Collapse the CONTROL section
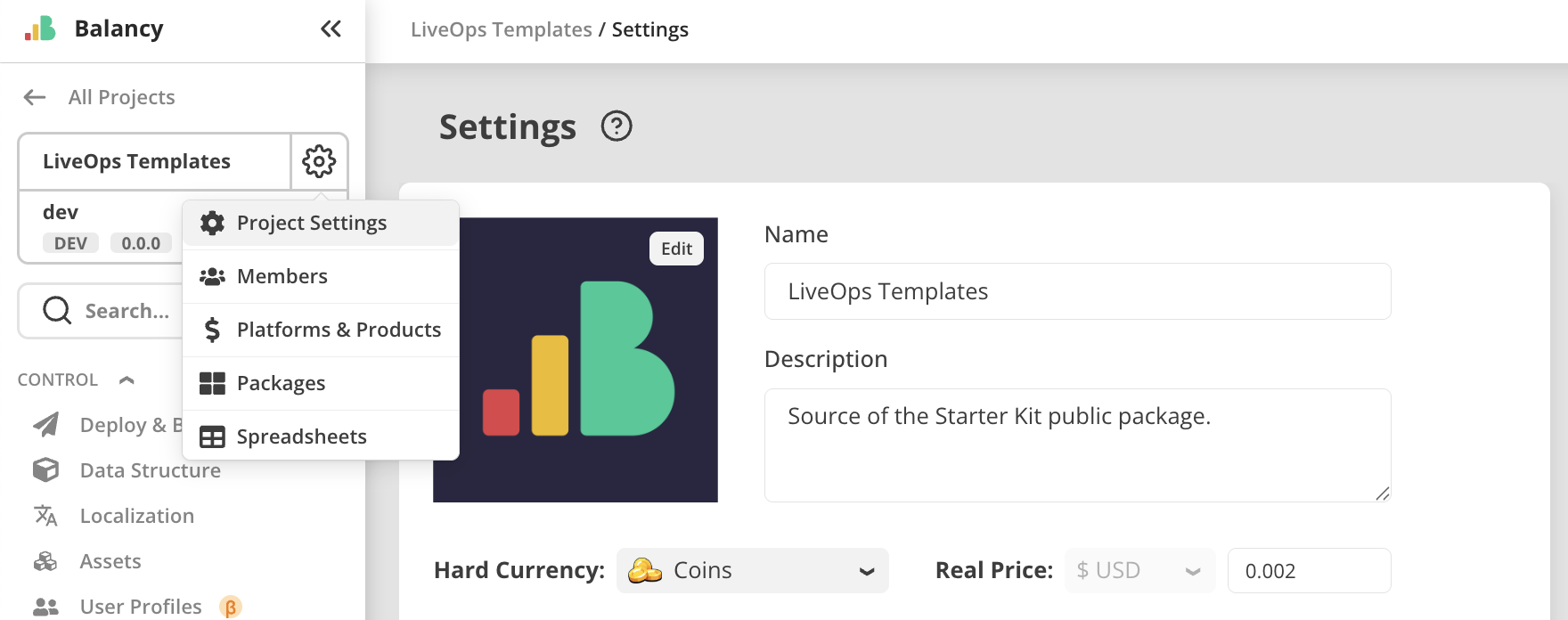1568x620 pixels. tap(127, 379)
